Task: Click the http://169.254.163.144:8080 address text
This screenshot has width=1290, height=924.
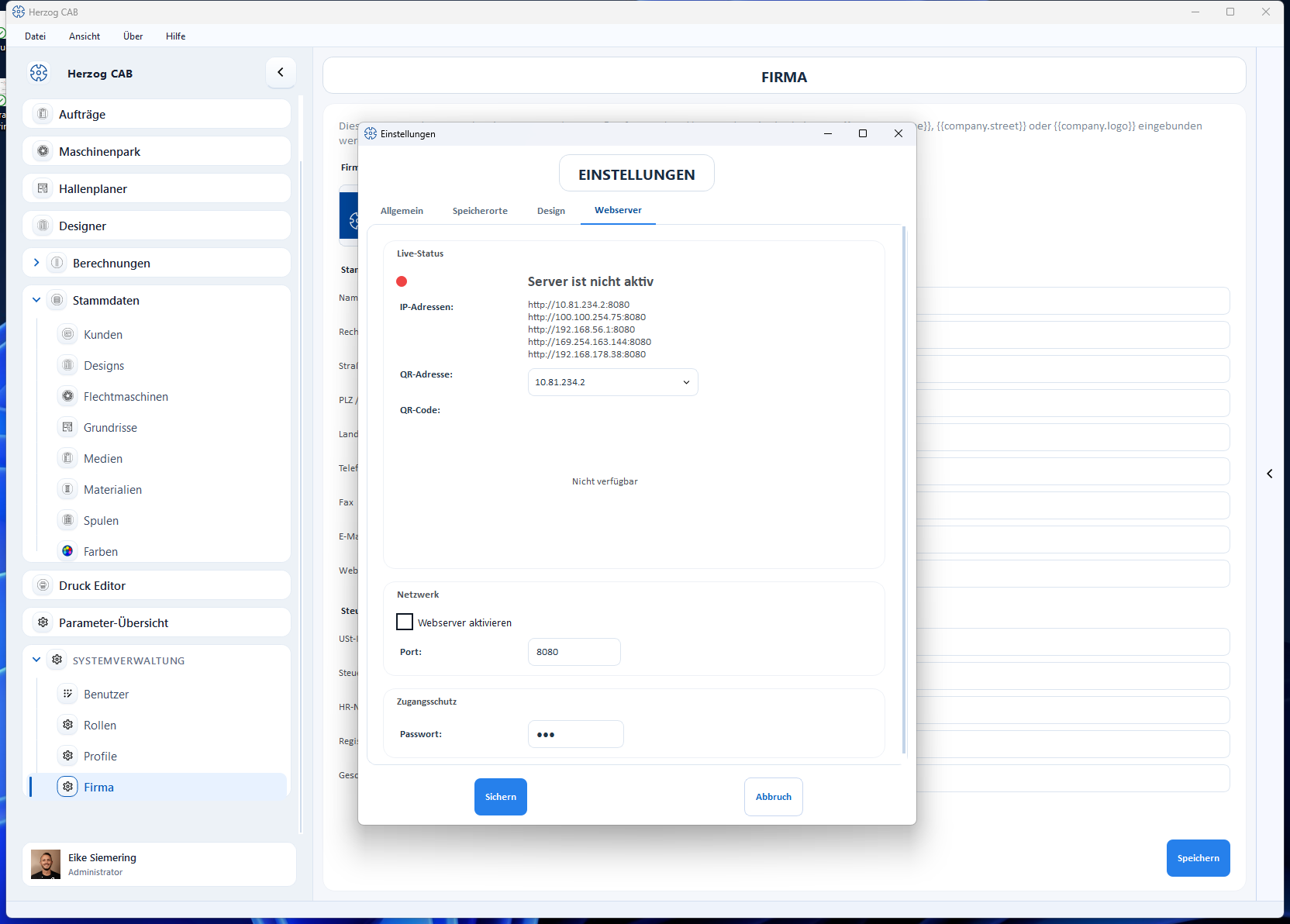Action: pyautogui.click(x=589, y=342)
